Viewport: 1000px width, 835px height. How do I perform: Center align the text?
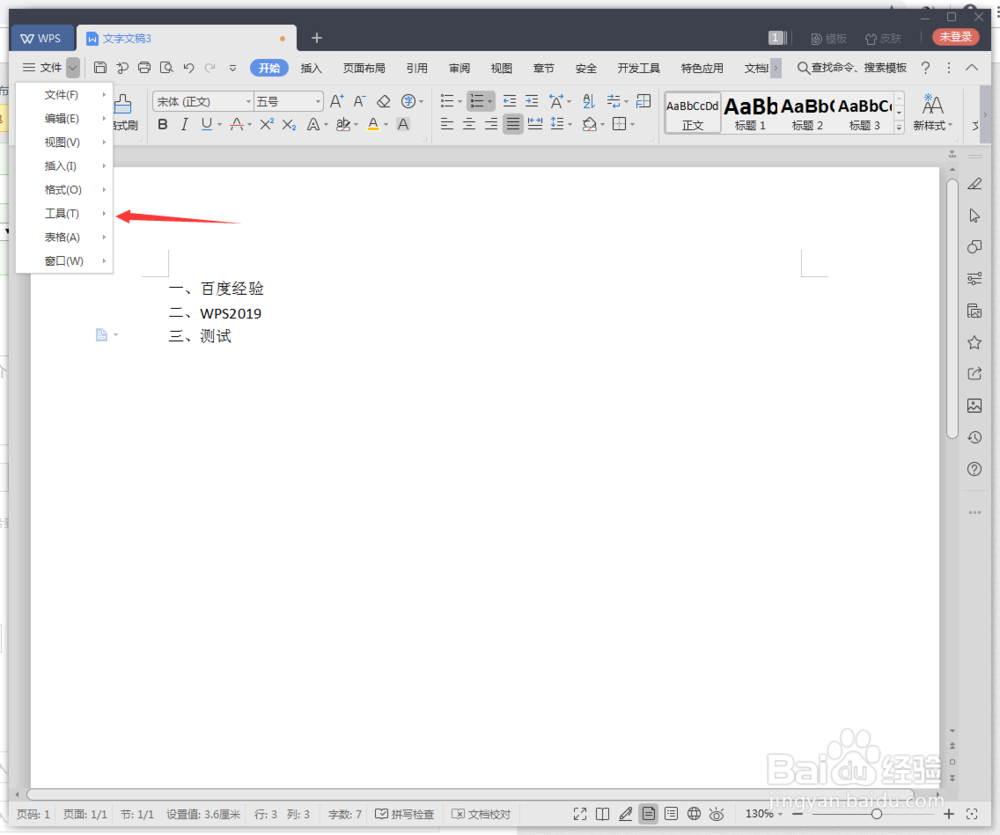tap(469, 124)
